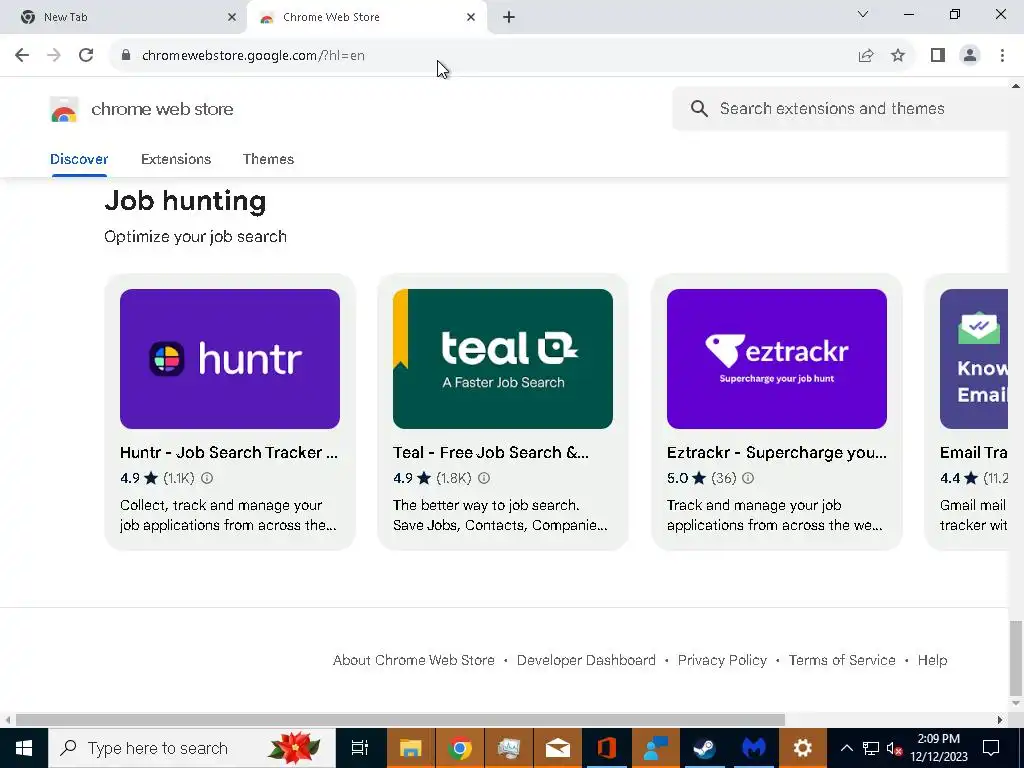Open the notification center icon
This screenshot has height=768, width=1024.
(x=991, y=748)
